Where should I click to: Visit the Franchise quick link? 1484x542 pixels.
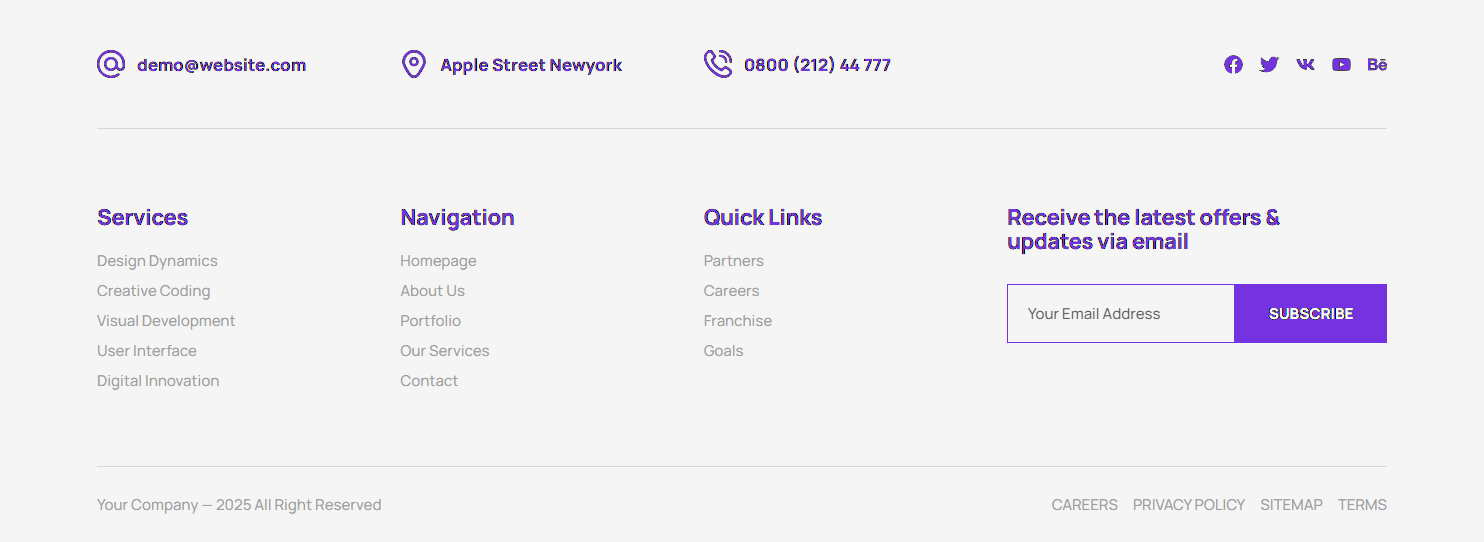click(737, 321)
